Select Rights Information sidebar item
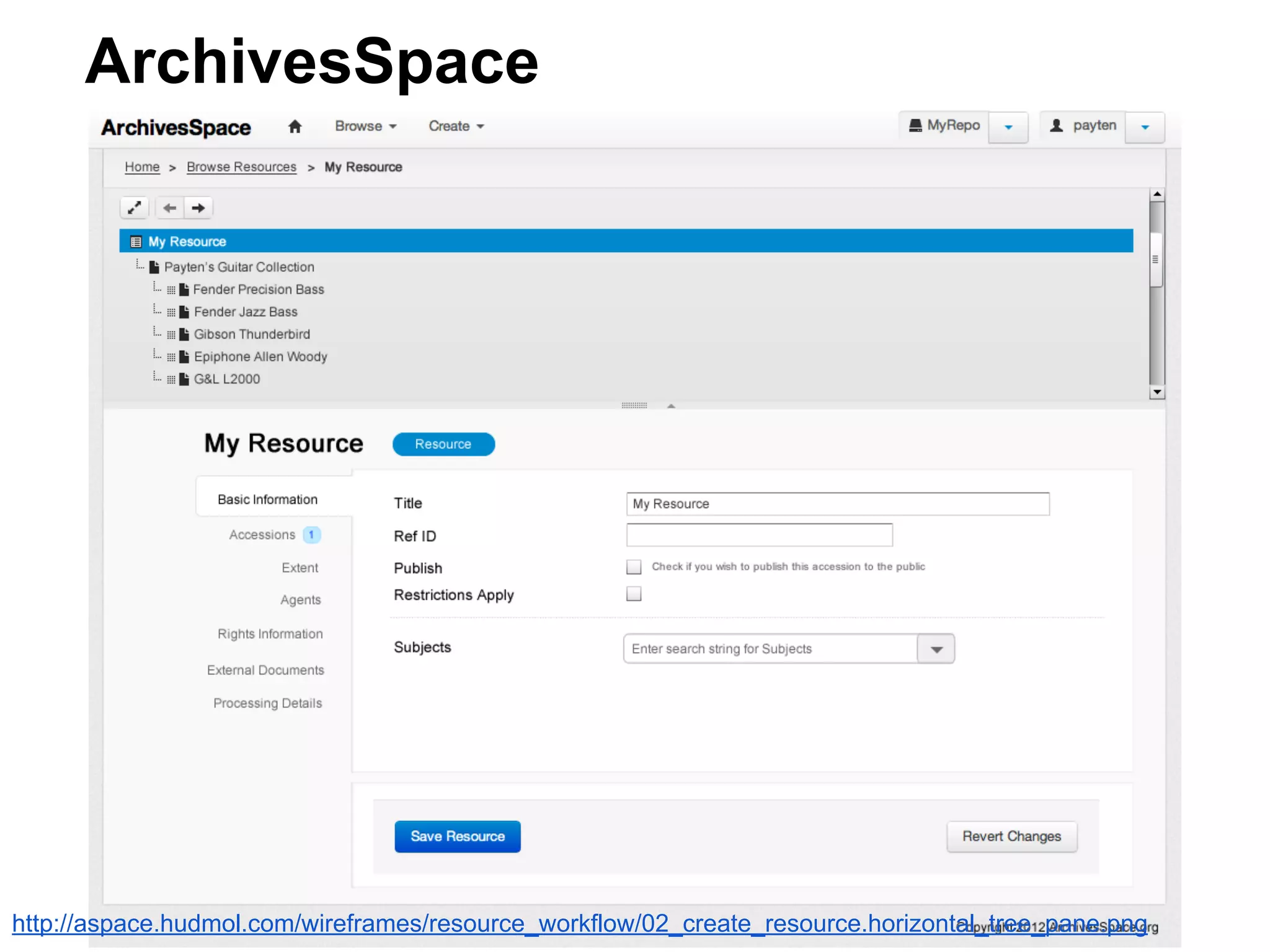The height and width of the screenshot is (952, 1270). (x=270, y=634)
